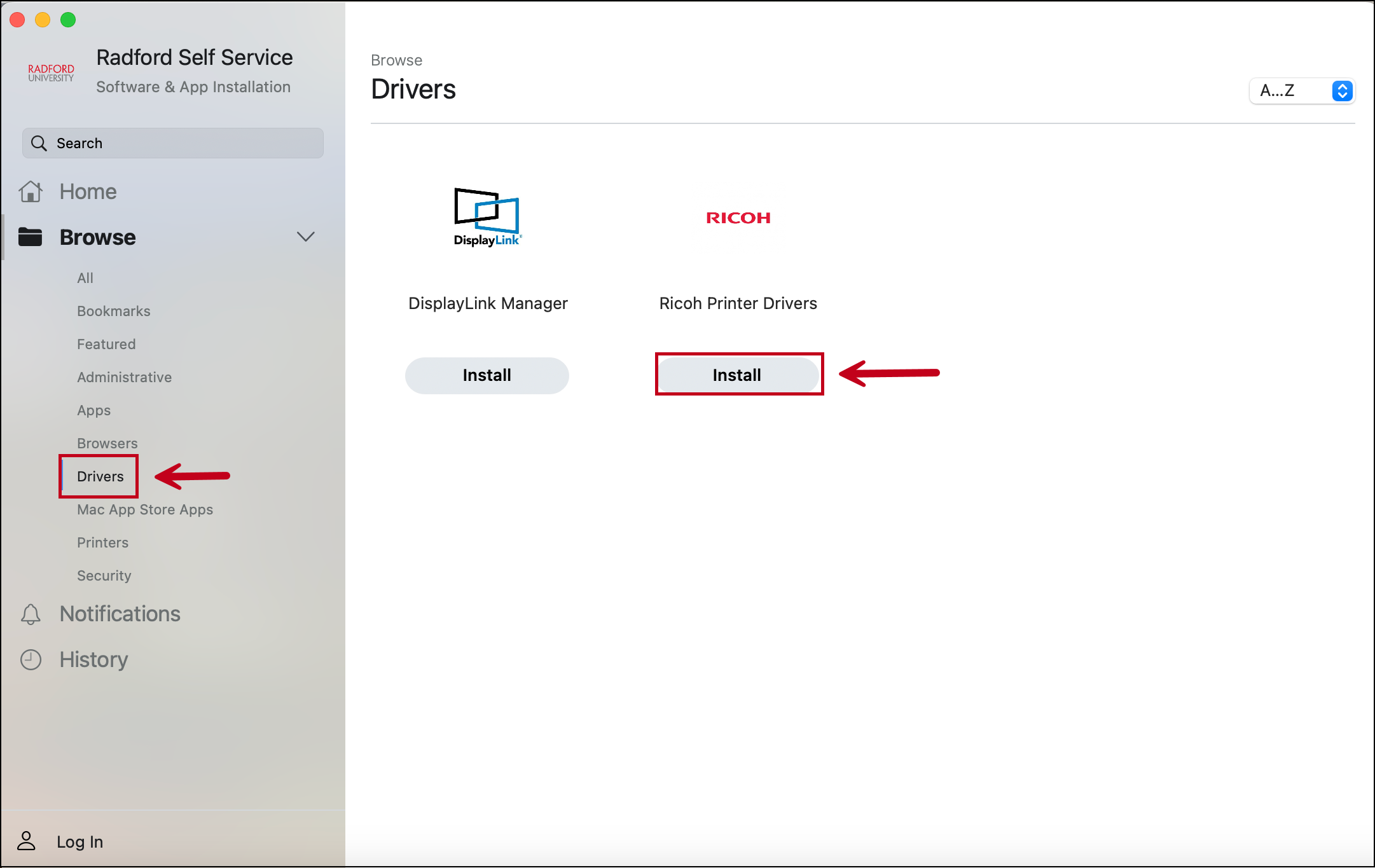Click the Browse folder icon

pyautogui.click(x=31, y=237)
